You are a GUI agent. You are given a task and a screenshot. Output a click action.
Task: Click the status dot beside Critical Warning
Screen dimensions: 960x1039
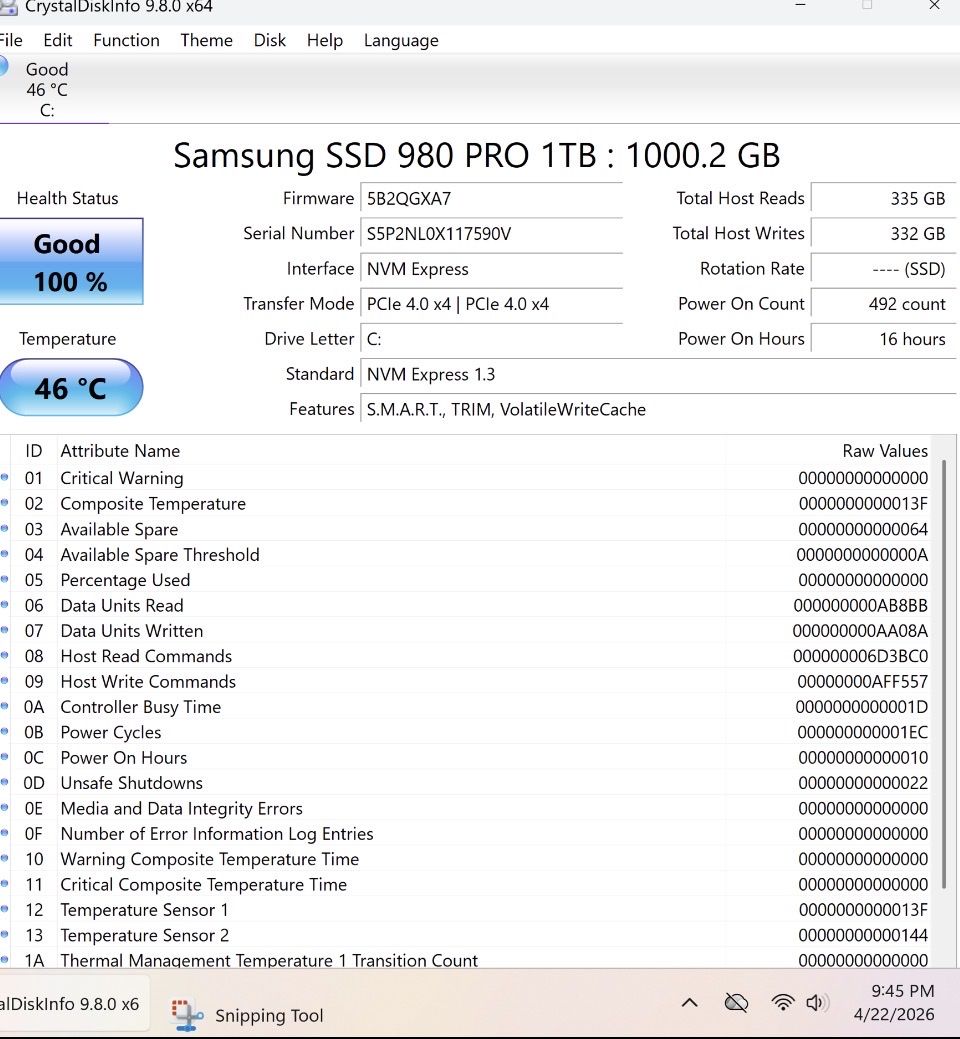tap(5, 478)
